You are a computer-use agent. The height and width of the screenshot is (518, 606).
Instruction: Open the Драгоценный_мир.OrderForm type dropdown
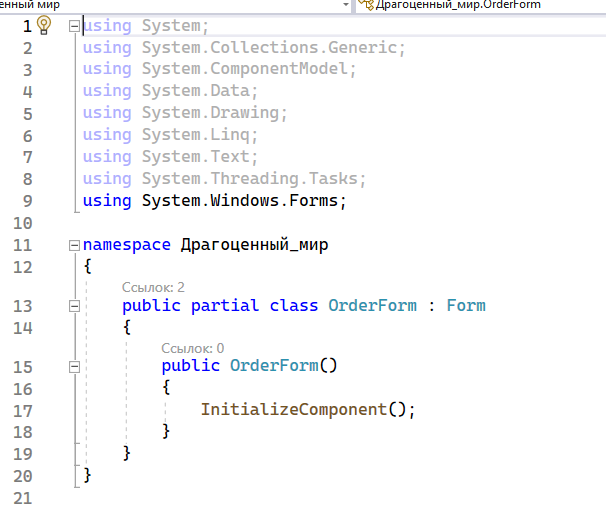pyautogui.click(x=480, y=5)
